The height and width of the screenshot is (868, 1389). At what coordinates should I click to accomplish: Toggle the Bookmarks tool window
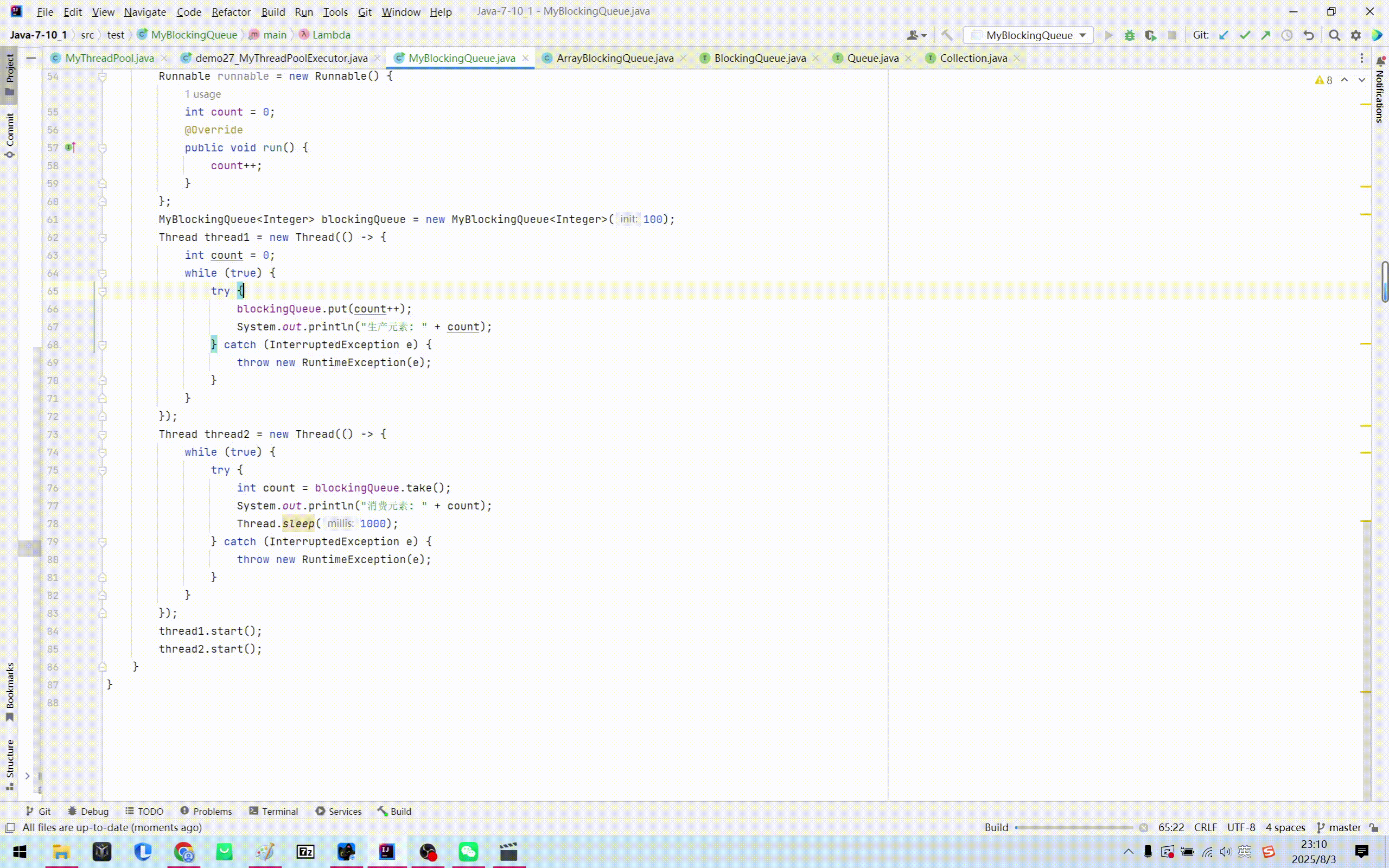10,691
